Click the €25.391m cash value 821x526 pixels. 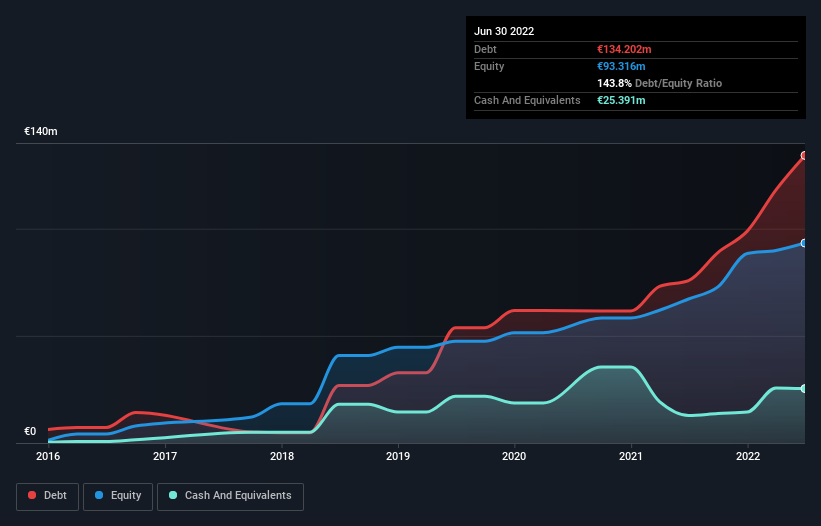coord(621,100)
